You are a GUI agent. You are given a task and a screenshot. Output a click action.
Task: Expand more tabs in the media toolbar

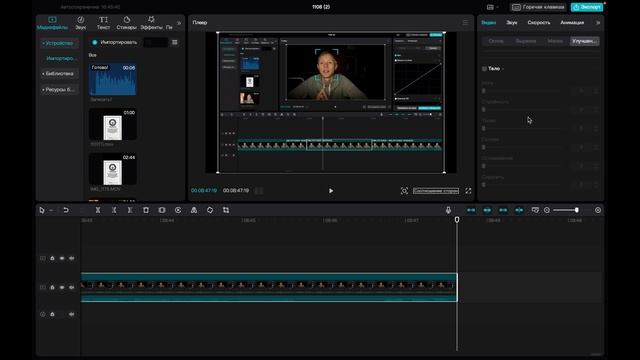pyautogui.click(x=179, y=23)
